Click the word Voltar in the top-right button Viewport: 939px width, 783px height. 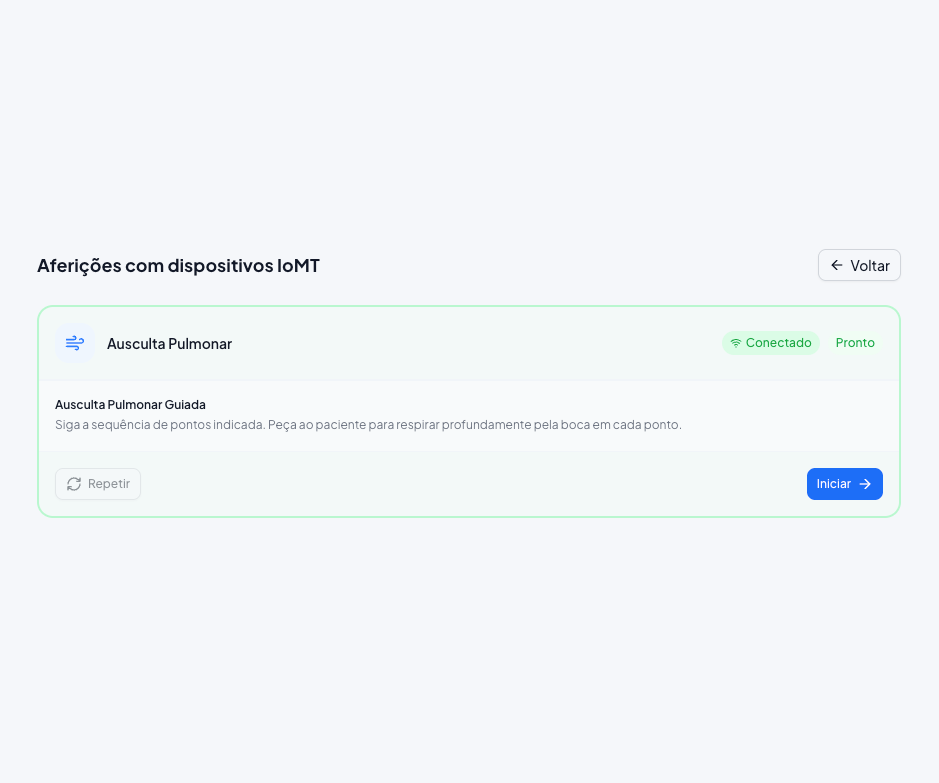click(x=870, y=266)
